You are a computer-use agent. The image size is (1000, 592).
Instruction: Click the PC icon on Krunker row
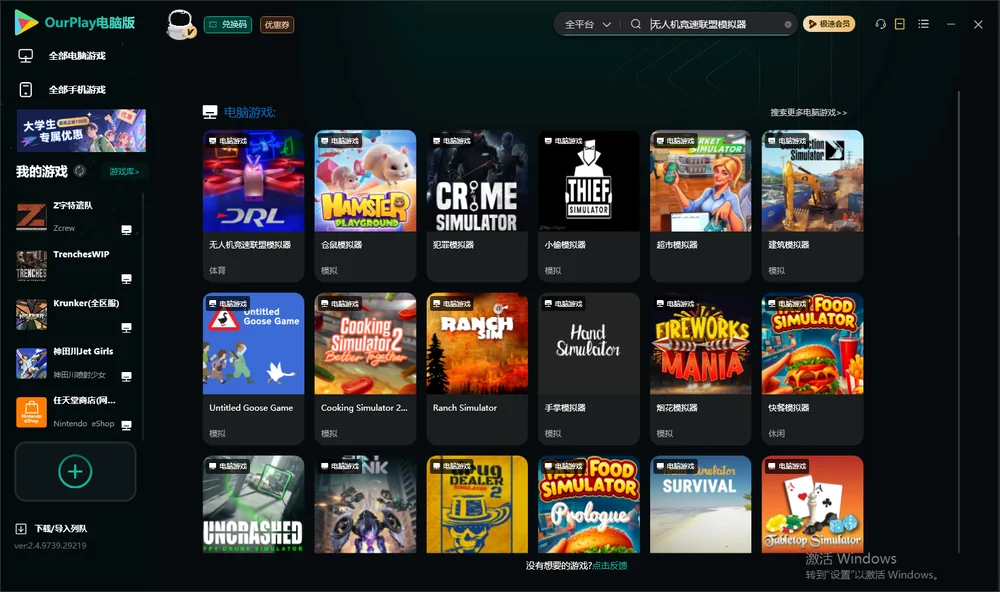coord(126,328)
